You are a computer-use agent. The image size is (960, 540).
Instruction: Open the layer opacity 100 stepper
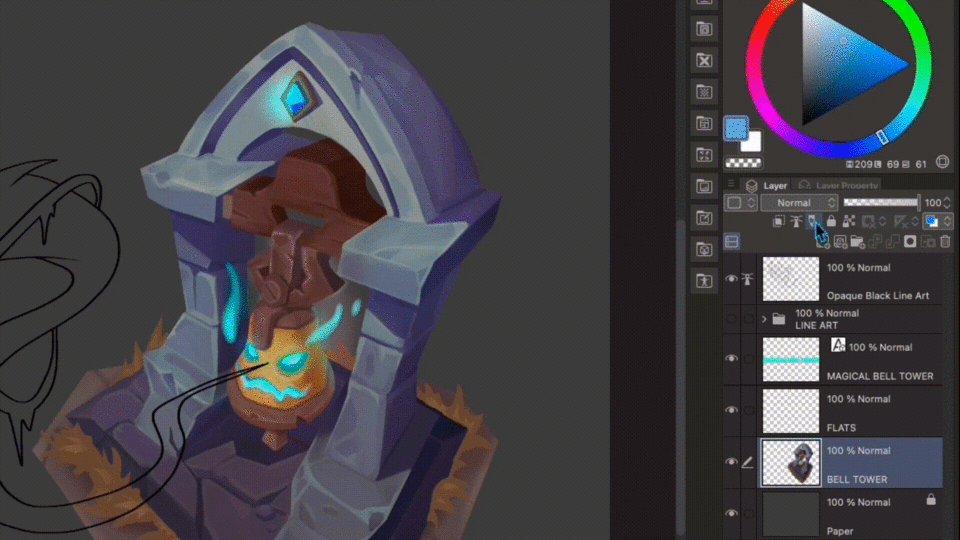click(x=947, y=203)
